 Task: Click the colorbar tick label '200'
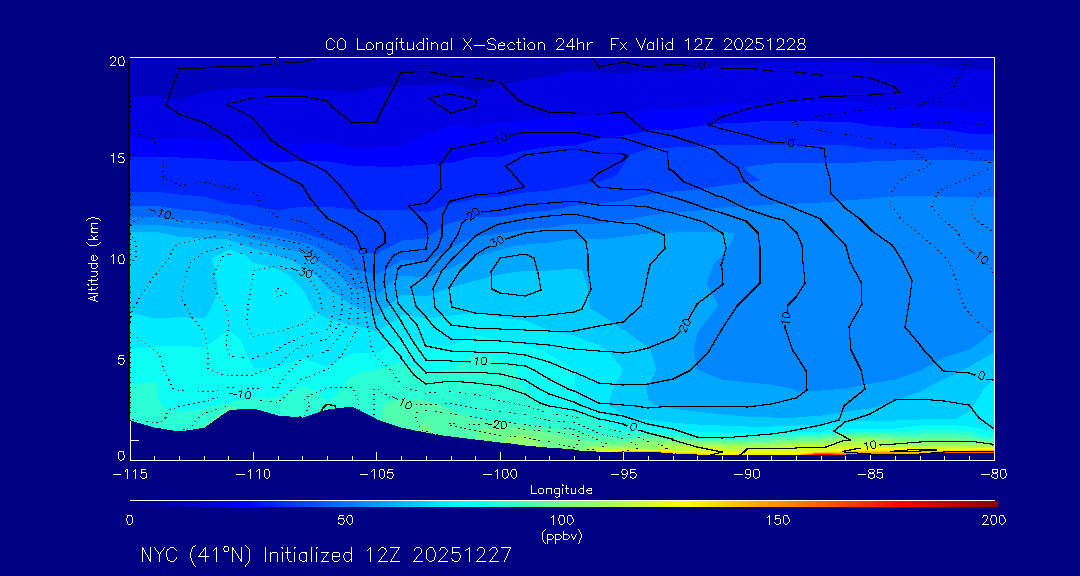coord(993,520)
